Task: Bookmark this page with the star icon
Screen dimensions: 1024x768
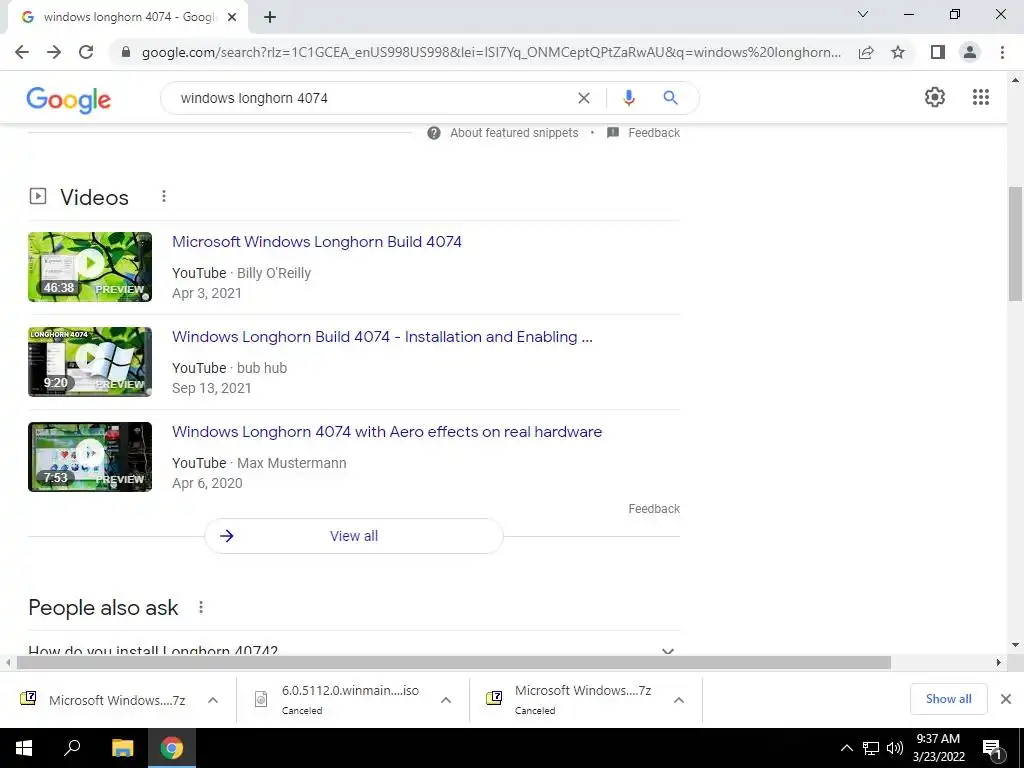Action: (898, 52)
